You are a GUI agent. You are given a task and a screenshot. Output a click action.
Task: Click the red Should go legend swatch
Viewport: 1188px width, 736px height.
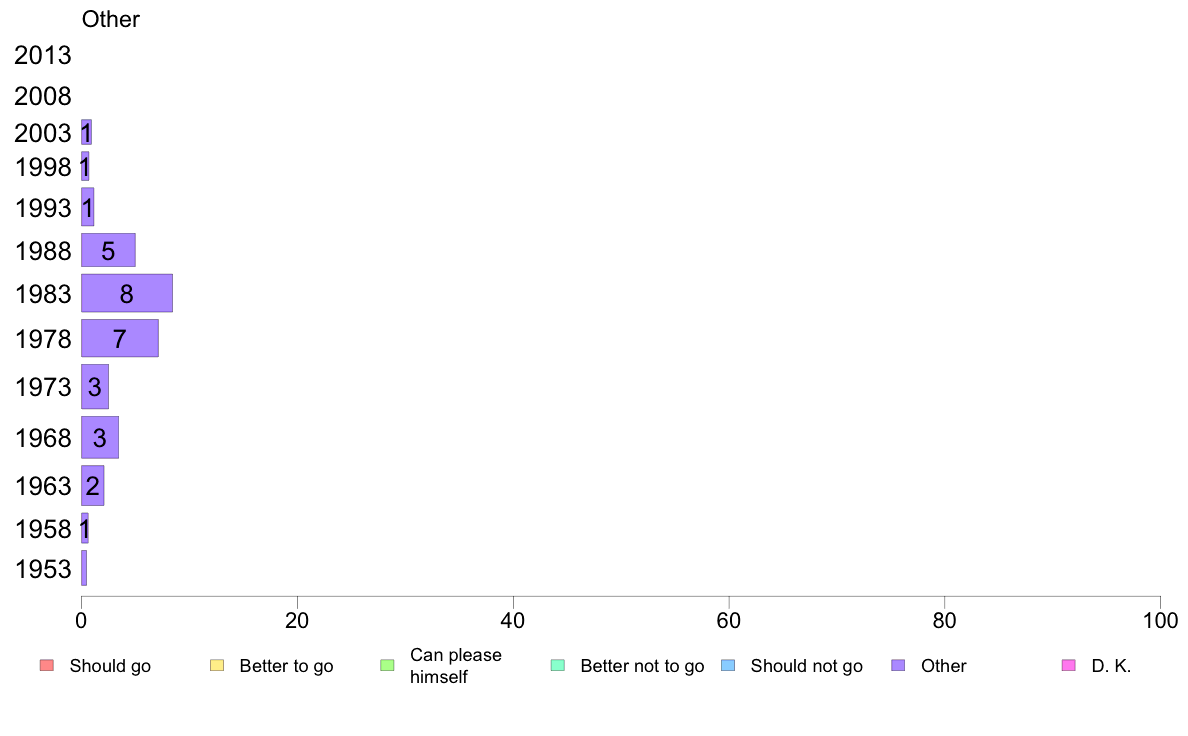[x=47, y=666]
